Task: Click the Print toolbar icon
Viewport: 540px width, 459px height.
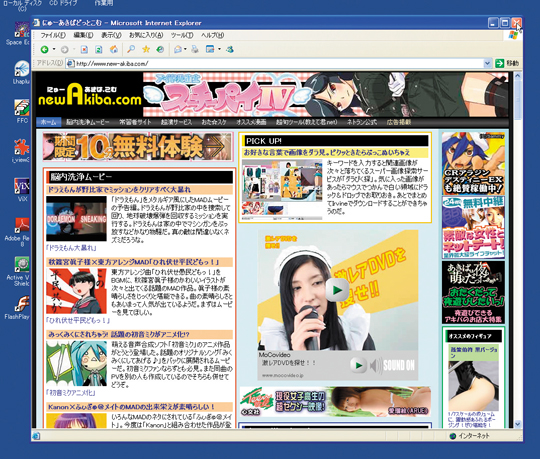Action: pos(195,49)
